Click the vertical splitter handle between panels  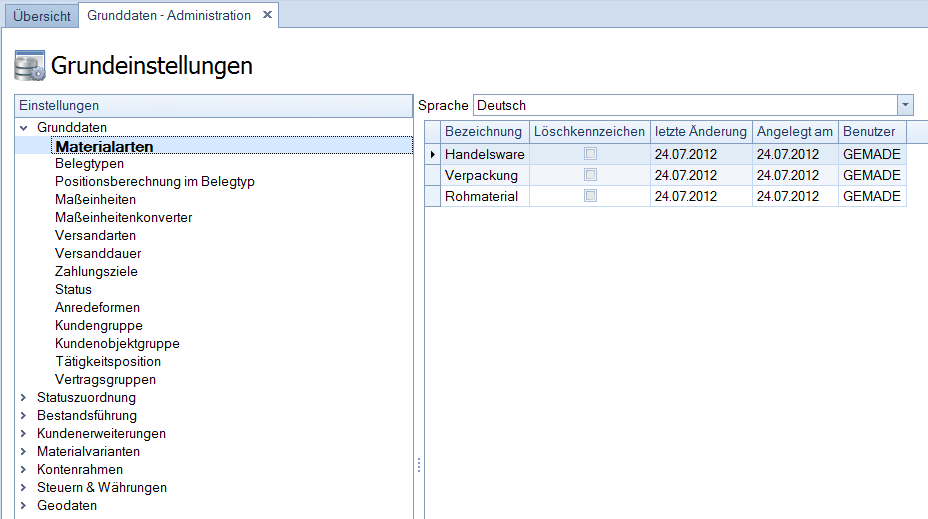click(419, 465)
